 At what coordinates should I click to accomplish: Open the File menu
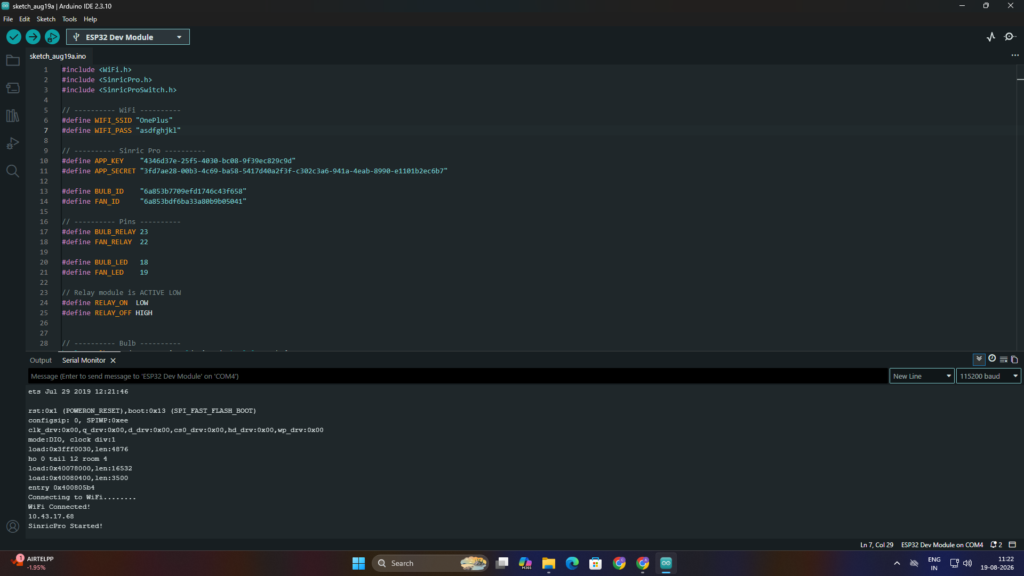pos(8,19)
